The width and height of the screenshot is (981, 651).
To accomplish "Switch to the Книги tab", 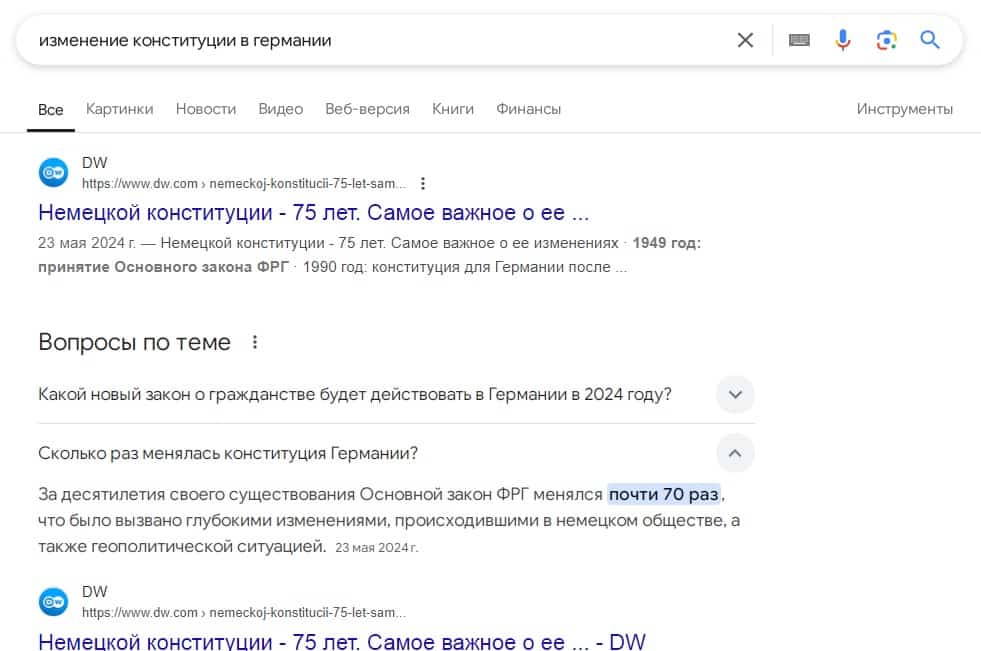I will [453, 109].
